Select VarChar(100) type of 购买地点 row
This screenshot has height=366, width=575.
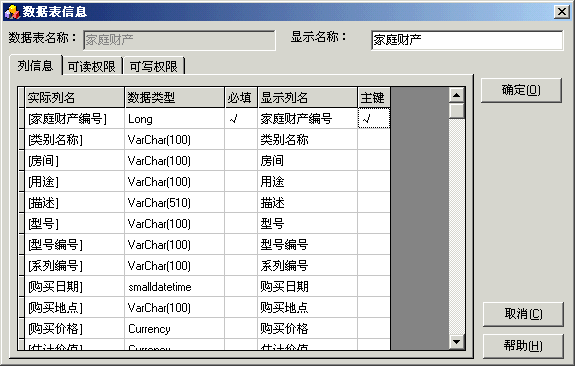coord(175,307)
